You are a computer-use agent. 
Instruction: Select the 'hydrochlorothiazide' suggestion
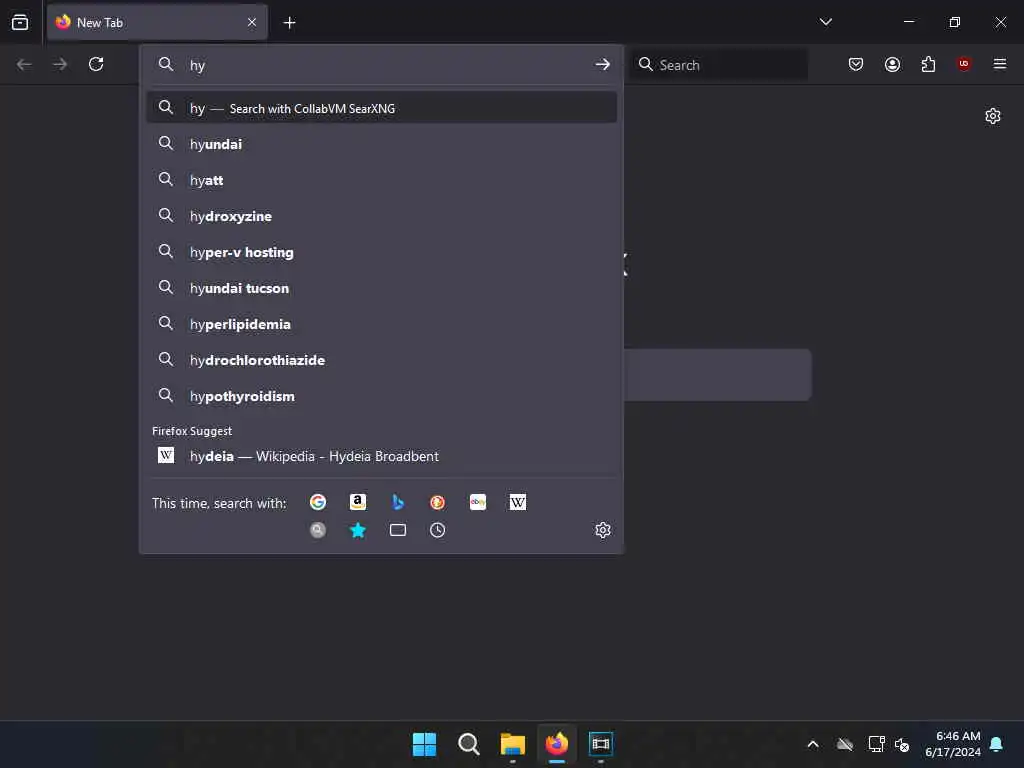tap(381, 360)
